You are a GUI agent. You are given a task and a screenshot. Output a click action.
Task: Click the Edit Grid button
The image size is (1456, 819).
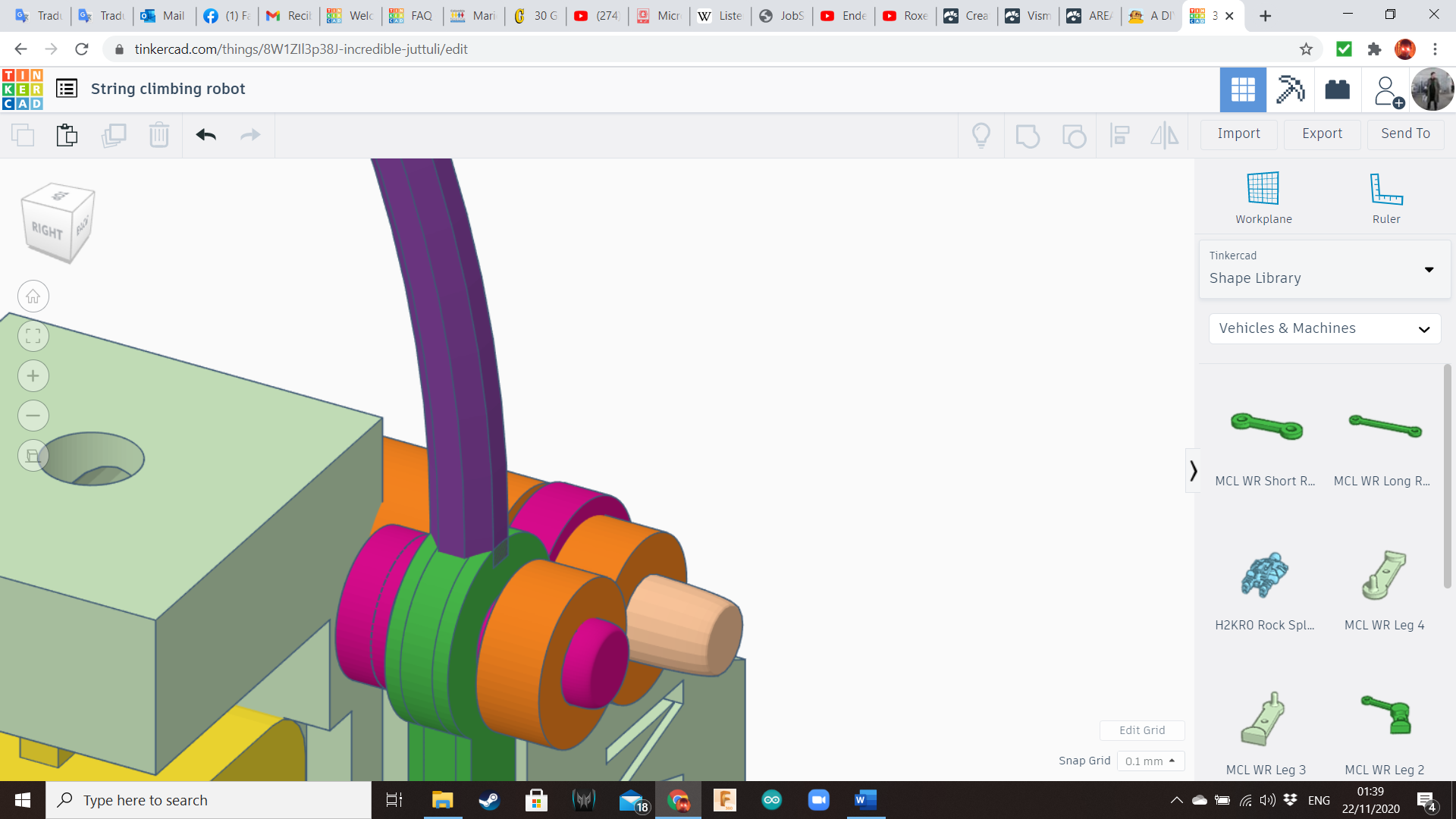[x=1142, y=730]
